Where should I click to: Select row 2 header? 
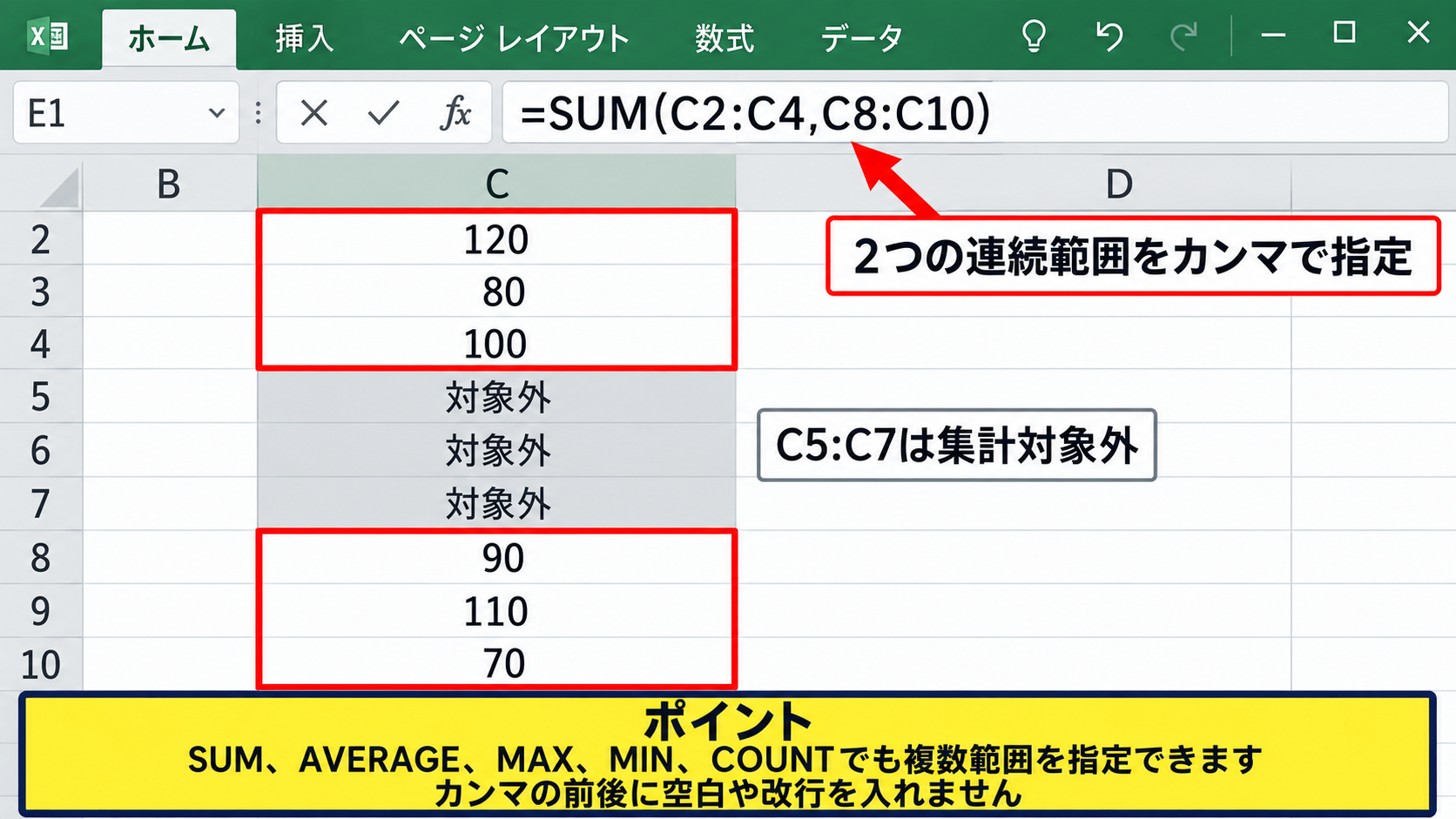click(x=41, y=238)
